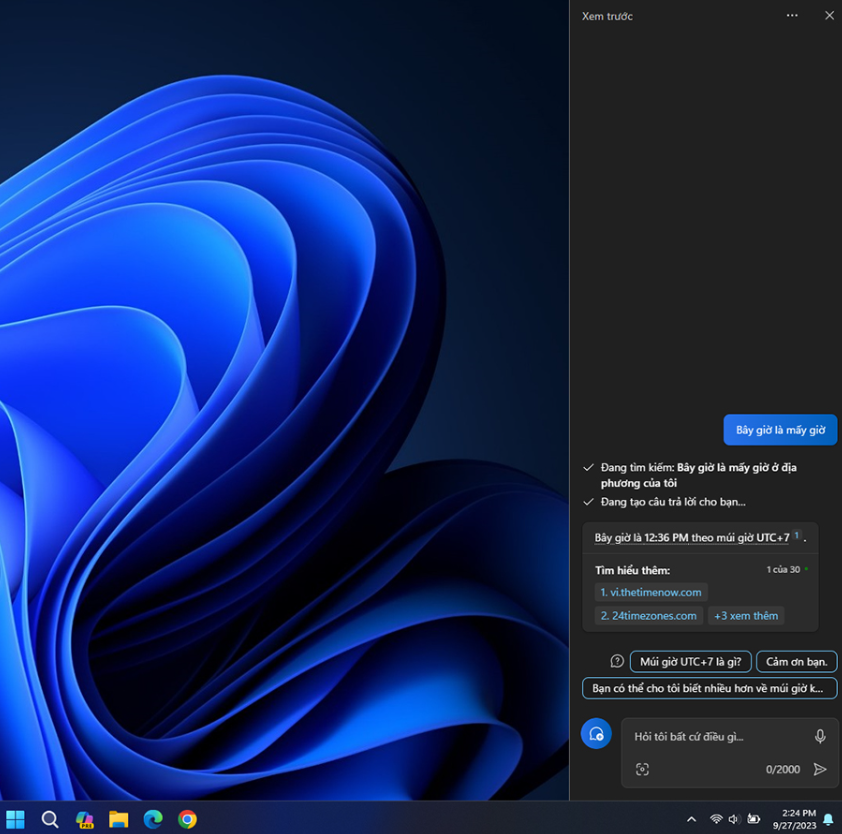Viewport: 842px width, 834px height.
Task: Launch Microsoft Edge from taskbar
Action: pos(153,819)
